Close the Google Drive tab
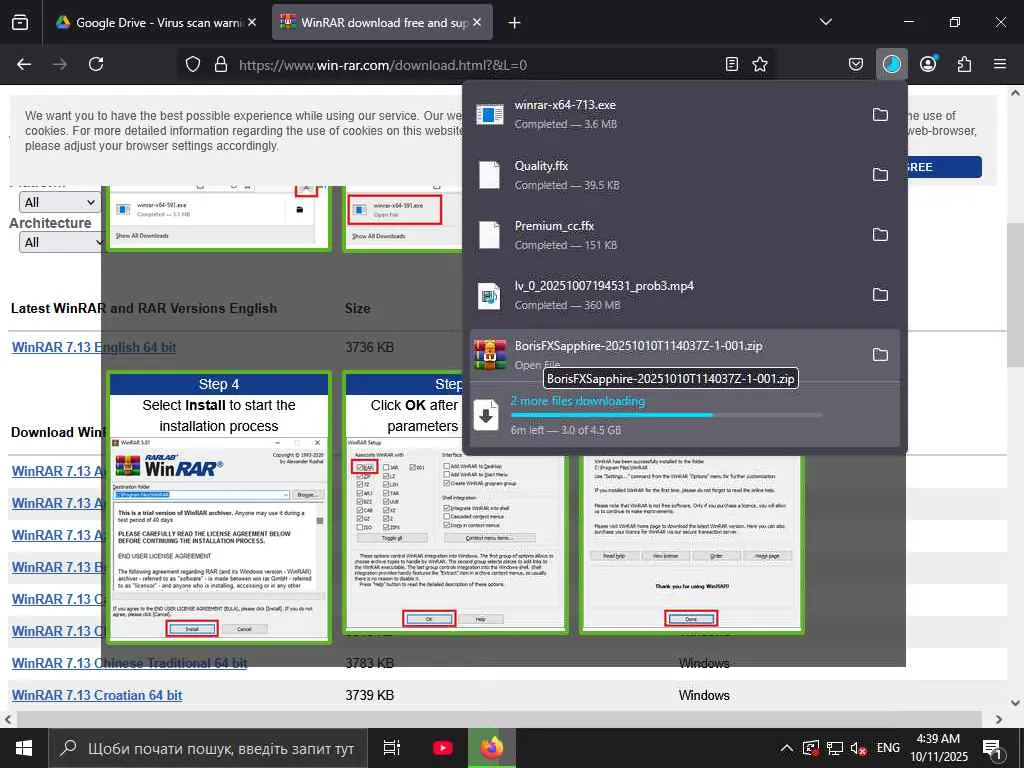The width and height of the screenshot is (1024, 768). pyautogui.click(x=252, y=22)
